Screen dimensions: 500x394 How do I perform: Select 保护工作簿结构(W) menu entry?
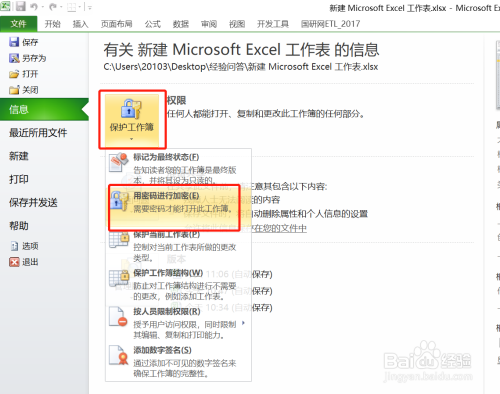pyautogui.click(x=179, y=285)
